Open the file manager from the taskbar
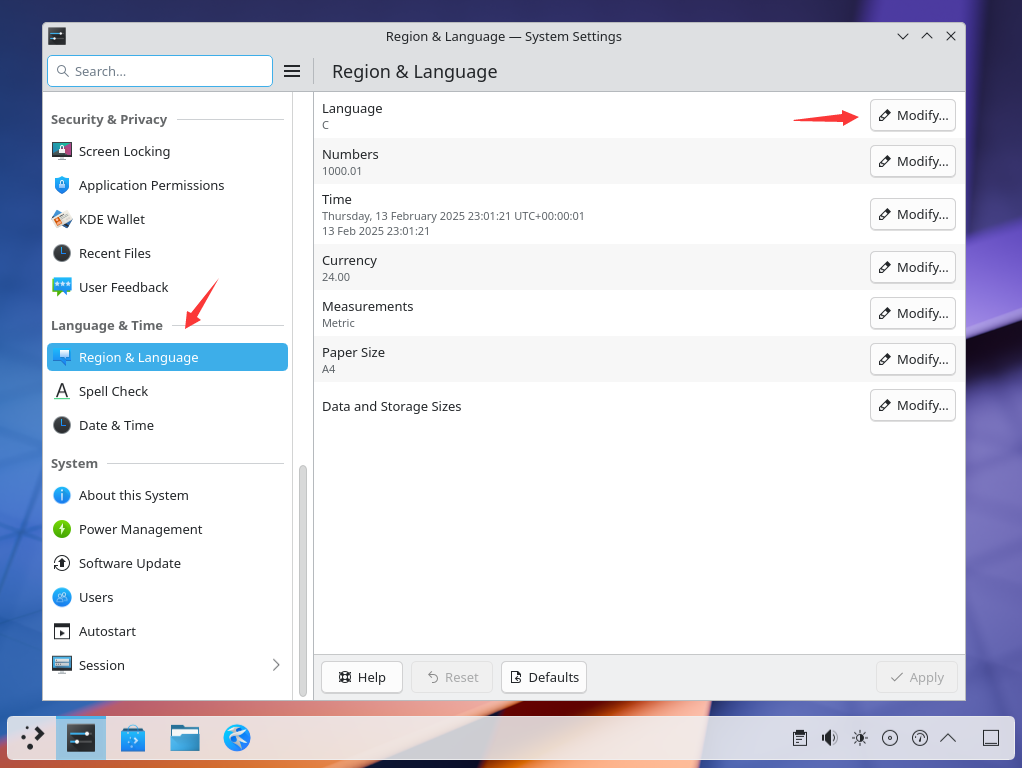 (185, 738)
